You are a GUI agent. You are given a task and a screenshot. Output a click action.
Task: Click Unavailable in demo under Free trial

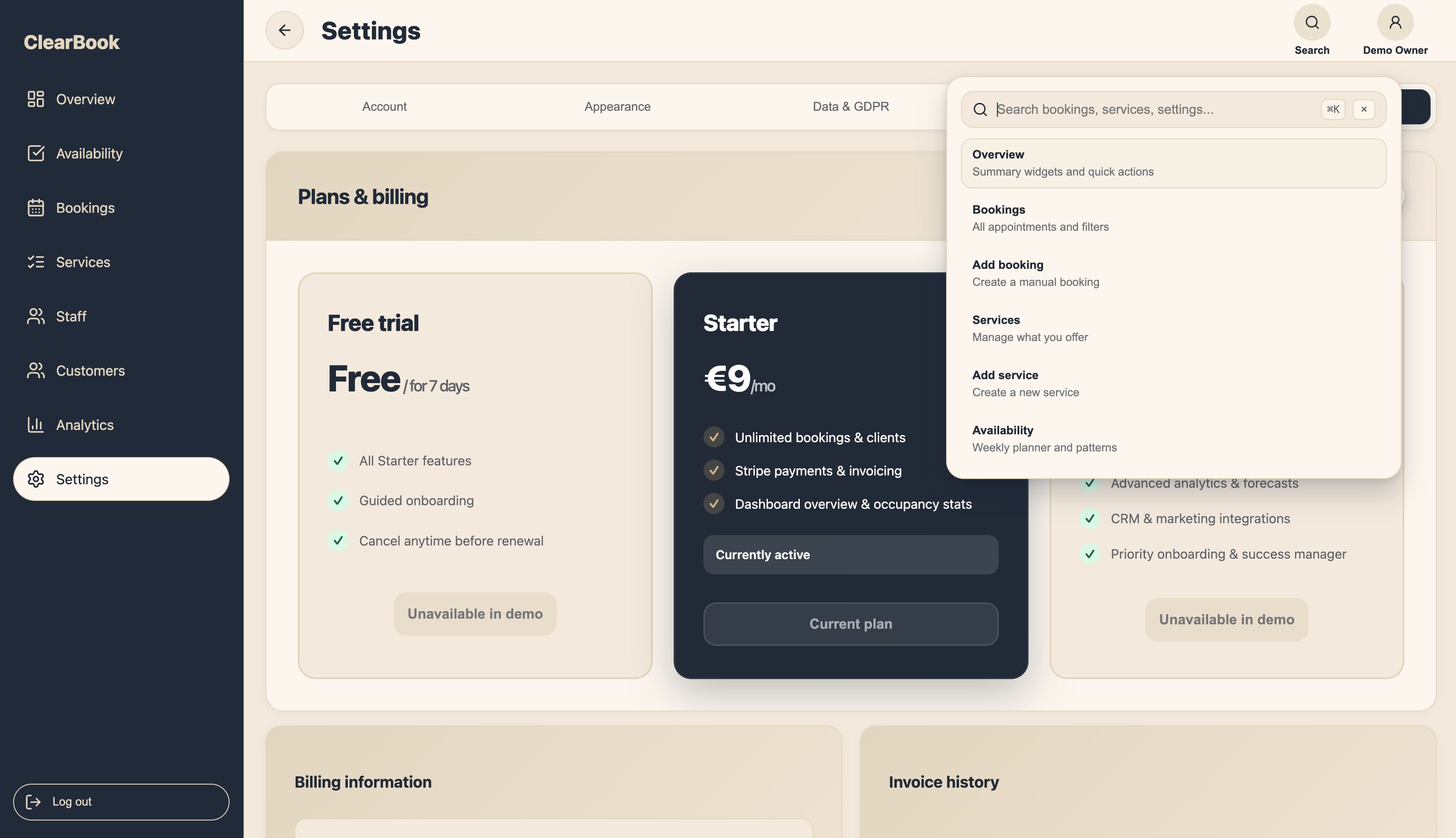pyautogui.click(x=474, y=613)
